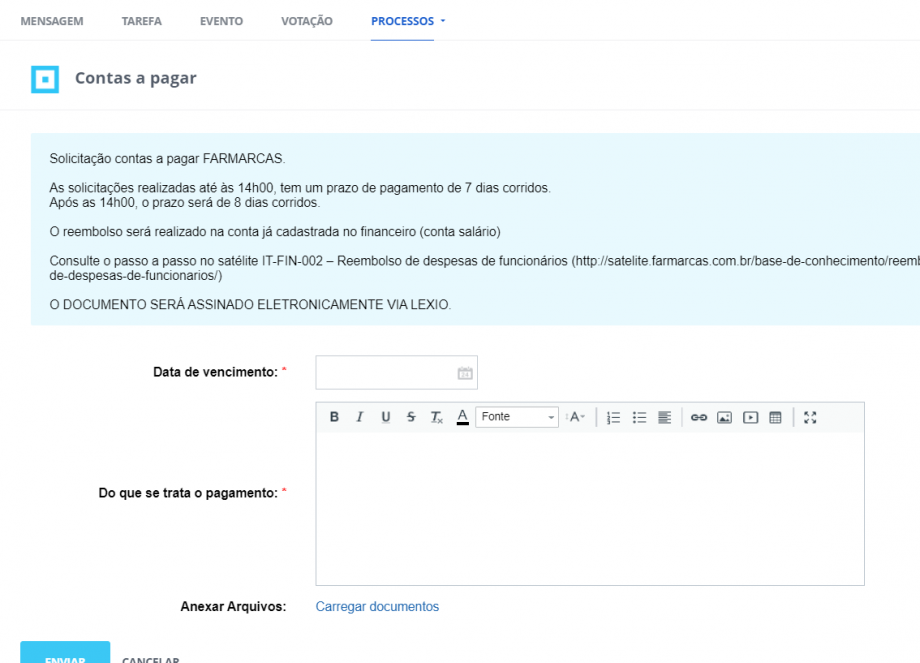Click the Carregar documentos link
The image size is (920, 663).
tap(377, 606)
